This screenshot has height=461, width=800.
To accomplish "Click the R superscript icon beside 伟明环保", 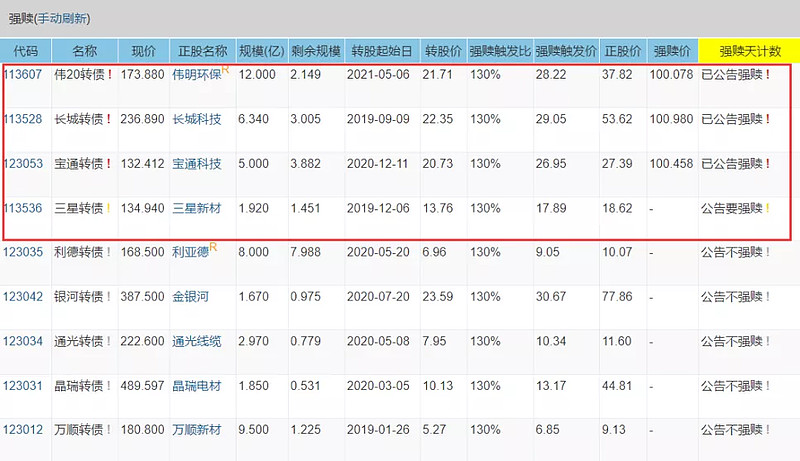I will pos(226,69).
